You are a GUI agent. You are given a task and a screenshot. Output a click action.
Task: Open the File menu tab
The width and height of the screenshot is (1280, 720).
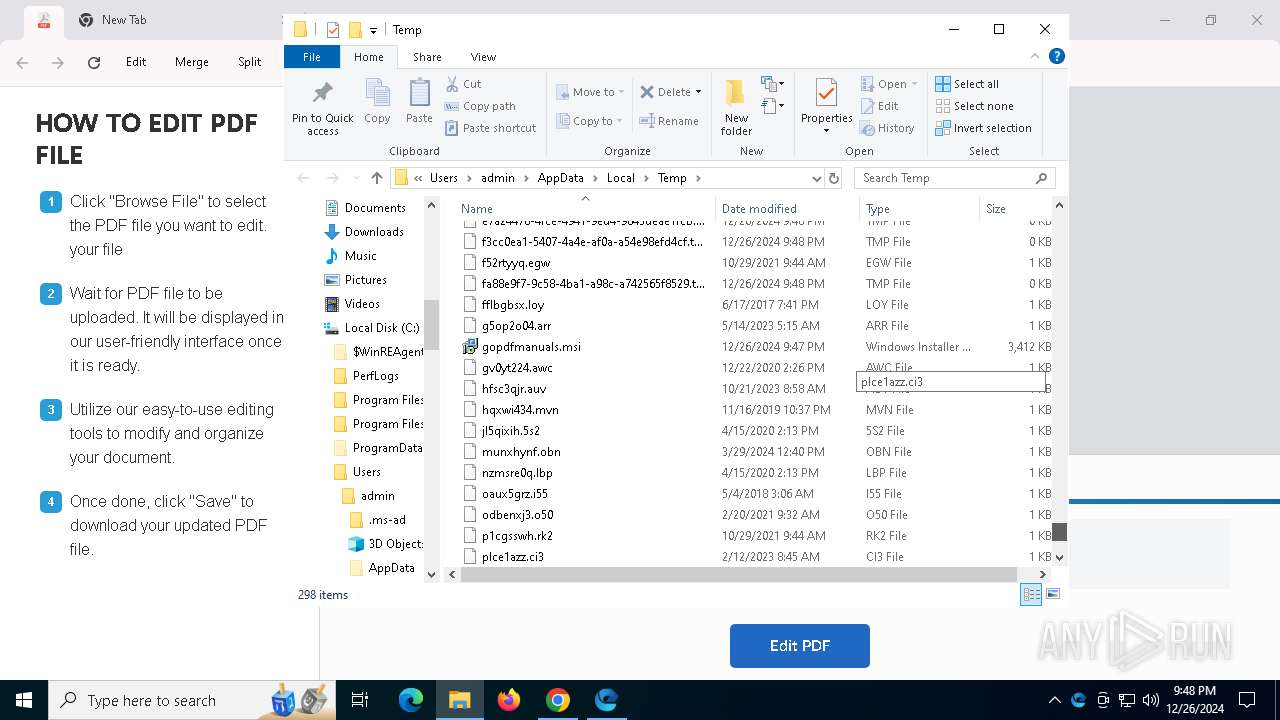312,57
